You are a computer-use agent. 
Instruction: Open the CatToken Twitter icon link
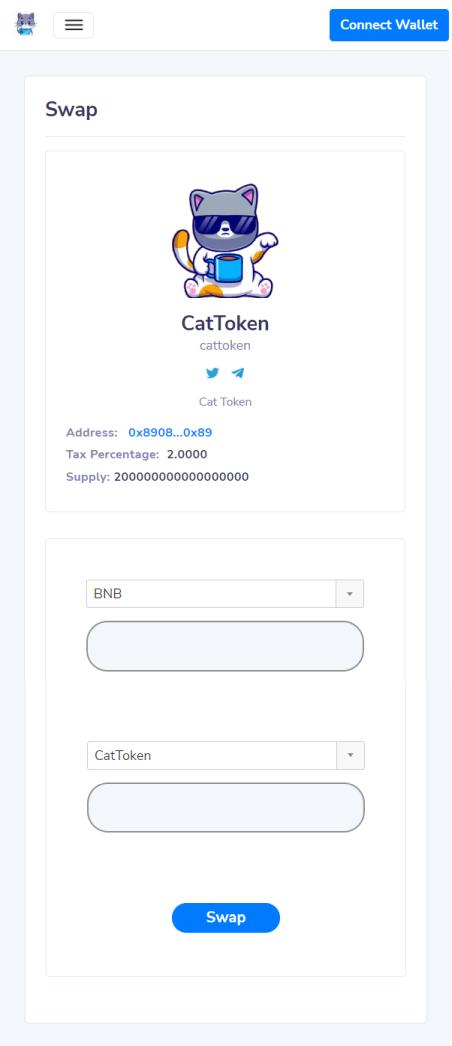tap(213, 373)
